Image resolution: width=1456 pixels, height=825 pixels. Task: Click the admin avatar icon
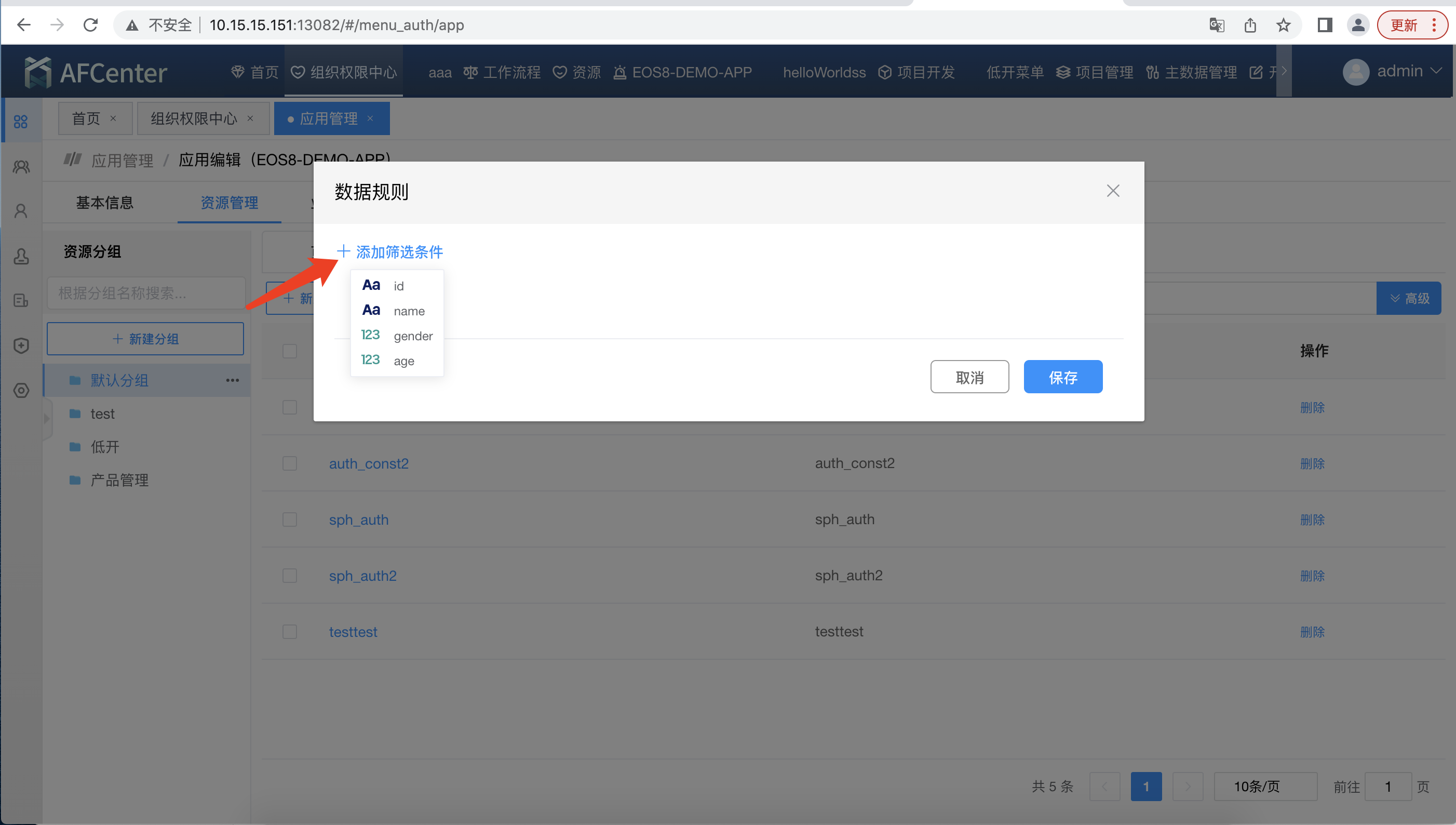coord(1356,71)
